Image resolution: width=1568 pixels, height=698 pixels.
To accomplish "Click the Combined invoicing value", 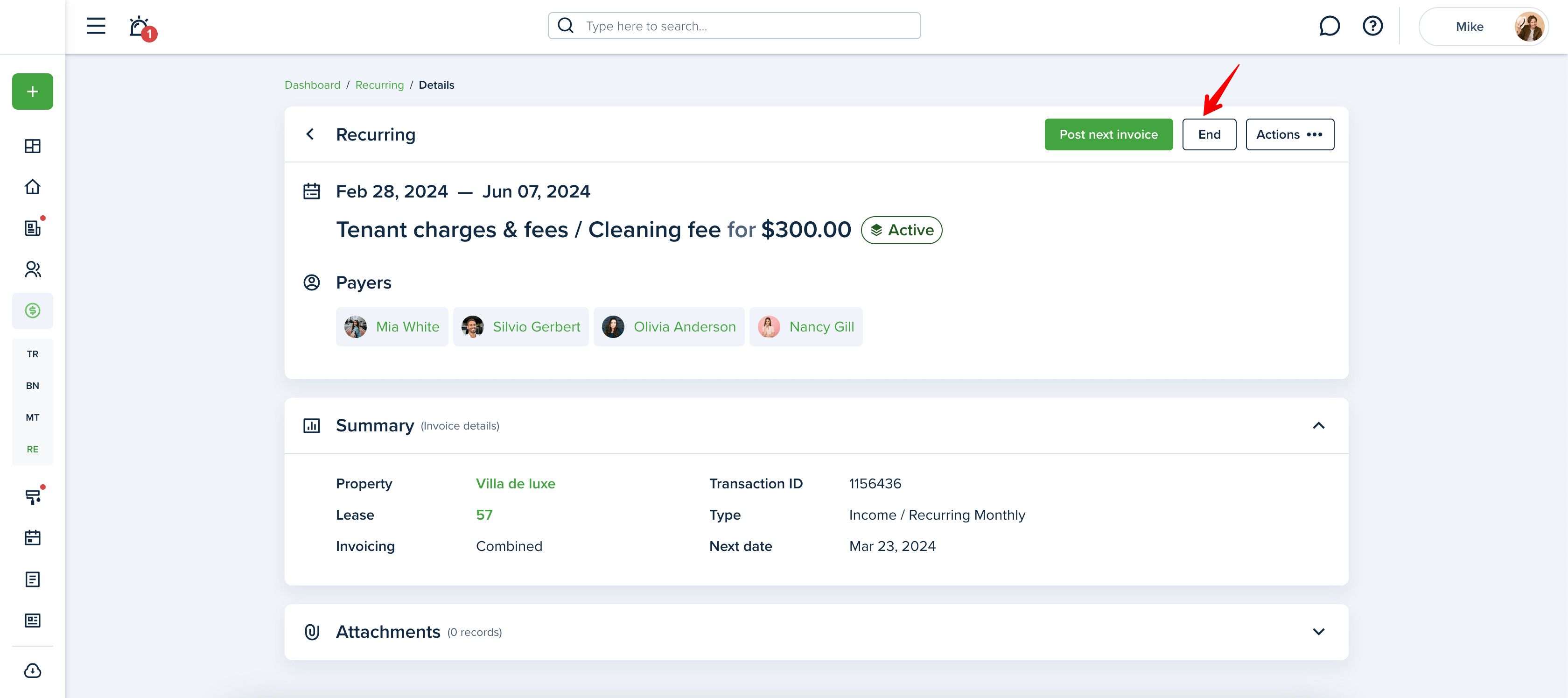I will [x=509, y=546].
